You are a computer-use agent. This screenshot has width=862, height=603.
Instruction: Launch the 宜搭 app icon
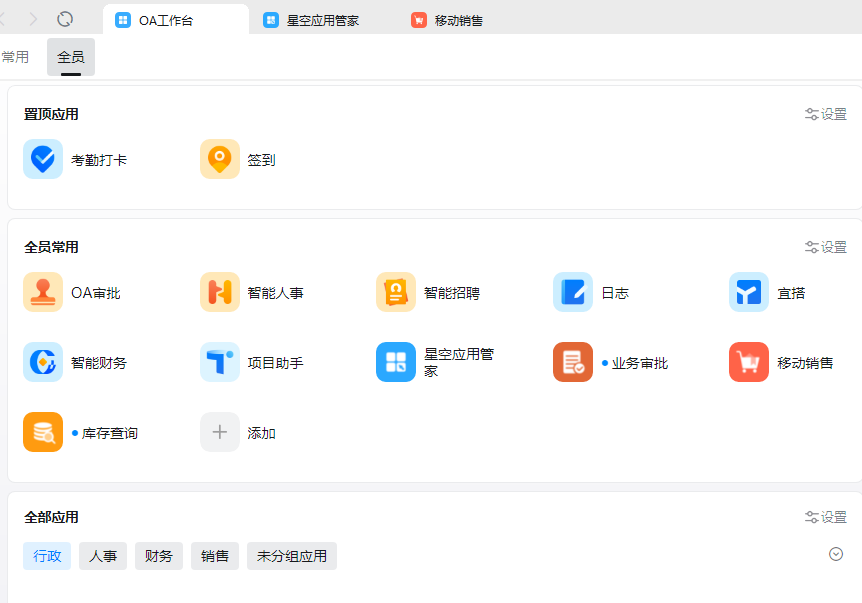(x=749, y=293)
